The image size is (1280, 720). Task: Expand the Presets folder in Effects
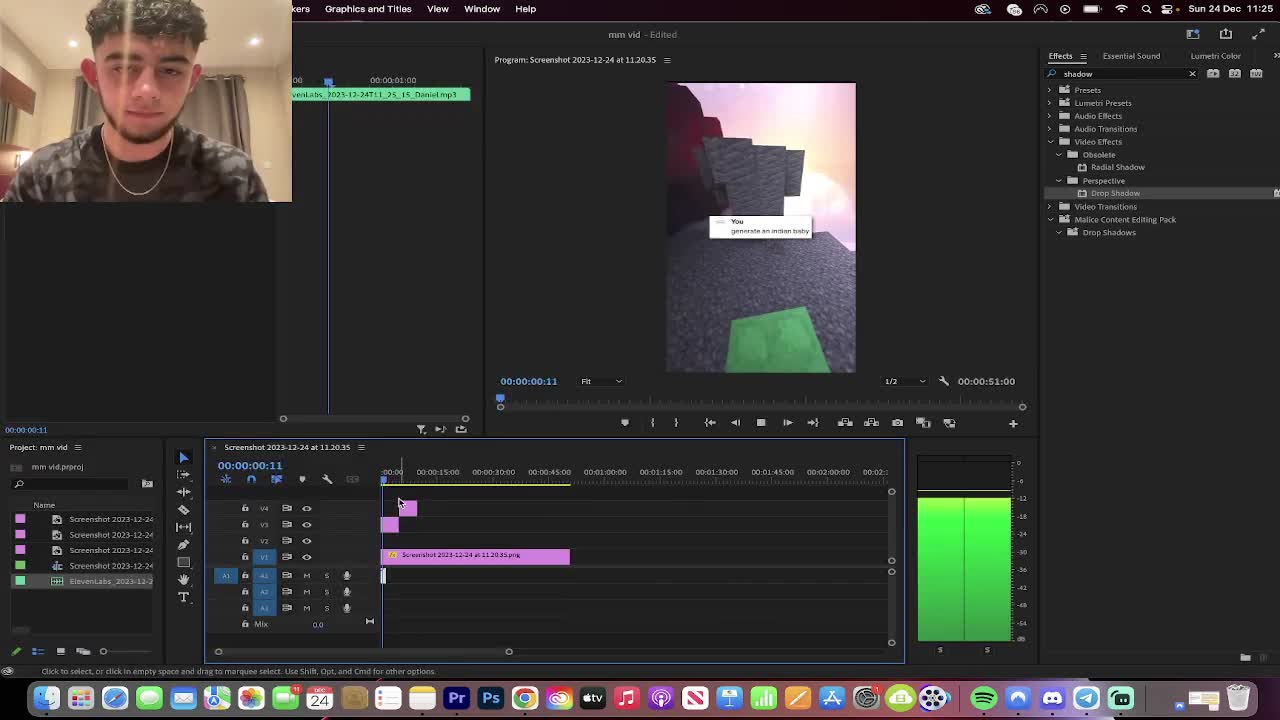pyautogui.click(x=1050, y=90)
